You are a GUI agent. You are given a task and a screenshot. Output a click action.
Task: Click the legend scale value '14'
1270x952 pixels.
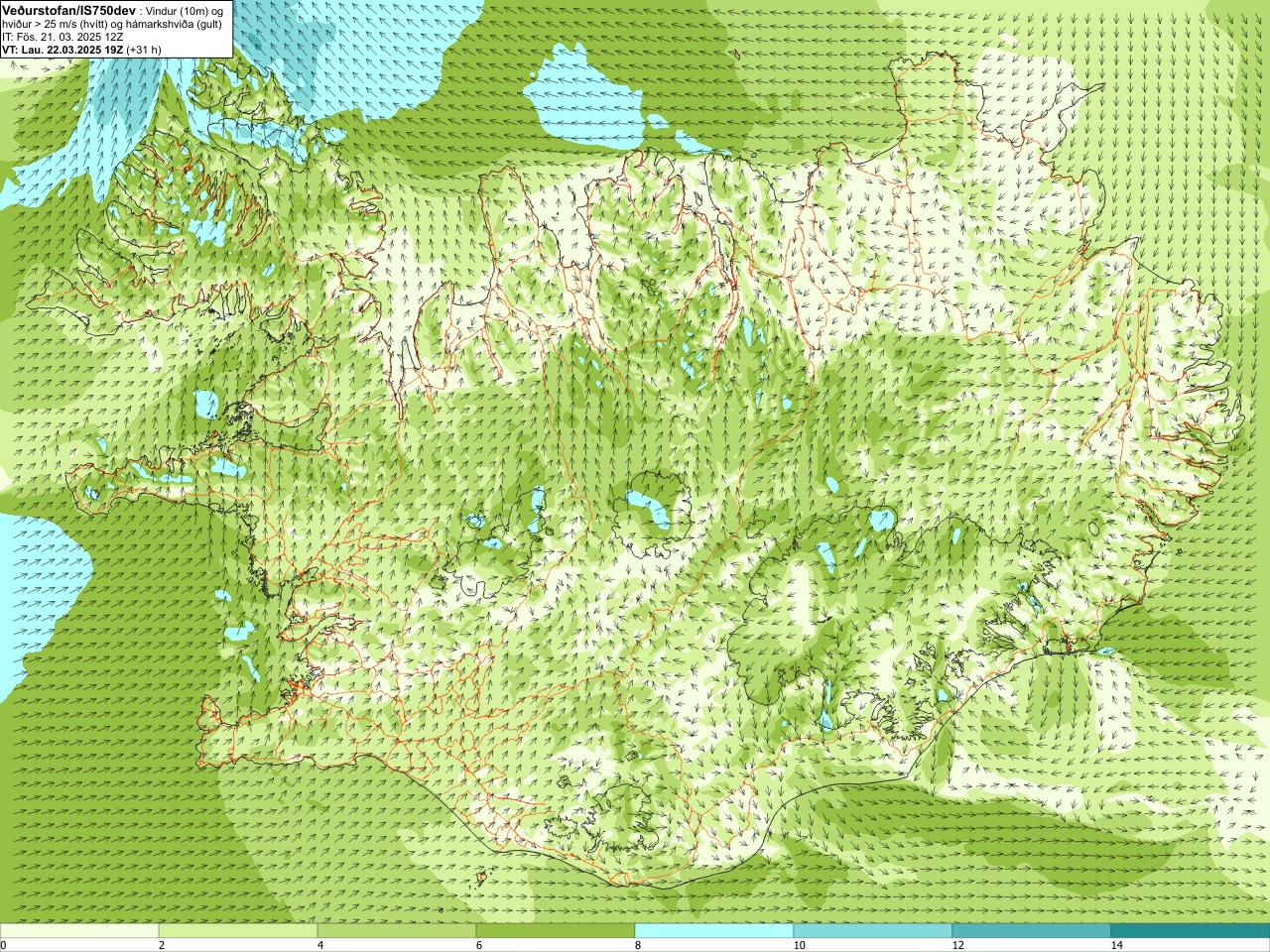tap(1116, 945)
